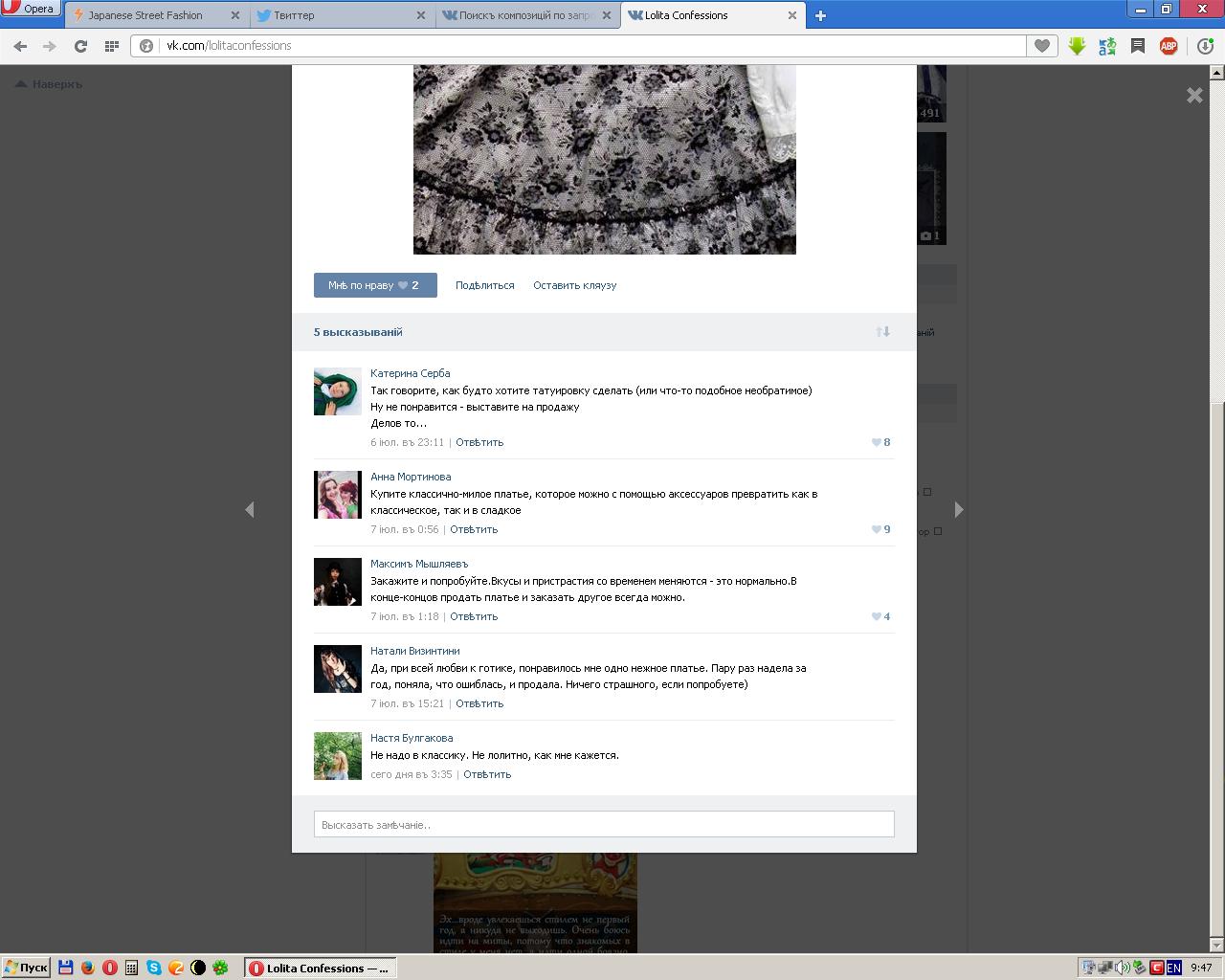
Task: Click the green download arrow extension icon
Action: tap(1077, 46)
